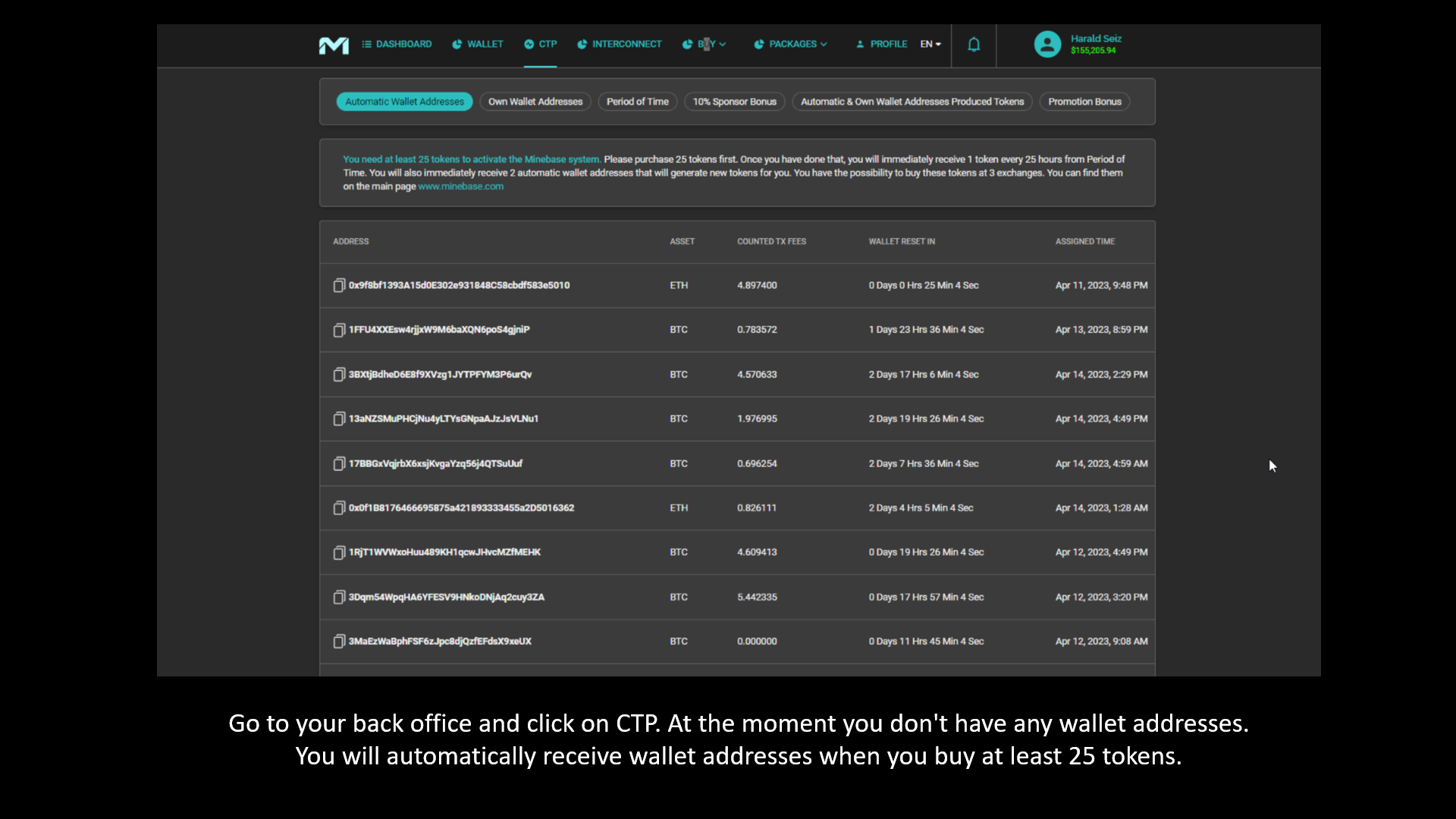Go to the Wallet page
This screenshot has width=1456, height=819.
[478, 44]
